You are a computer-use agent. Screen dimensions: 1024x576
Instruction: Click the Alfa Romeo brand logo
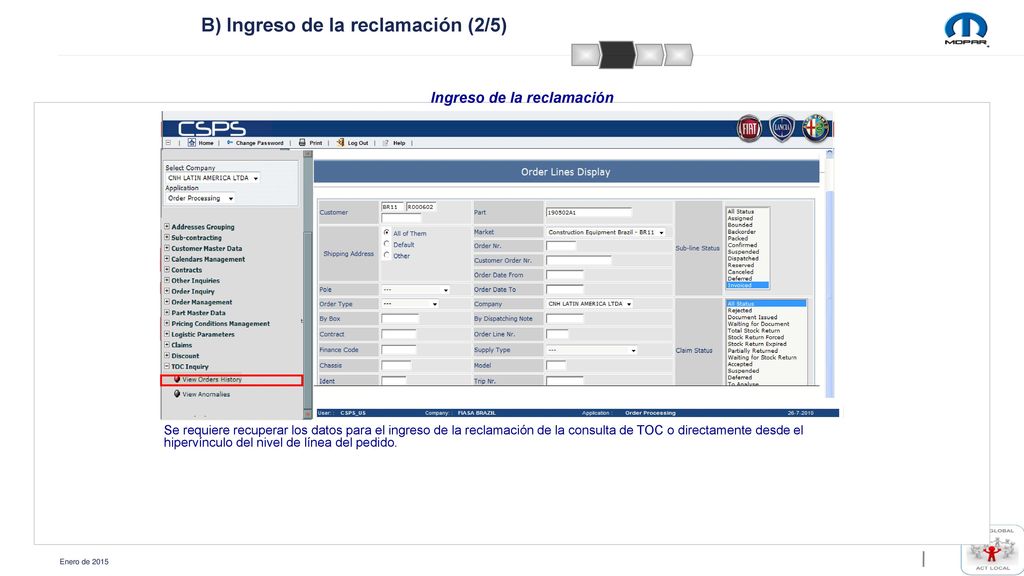click(x=815, y=127)
